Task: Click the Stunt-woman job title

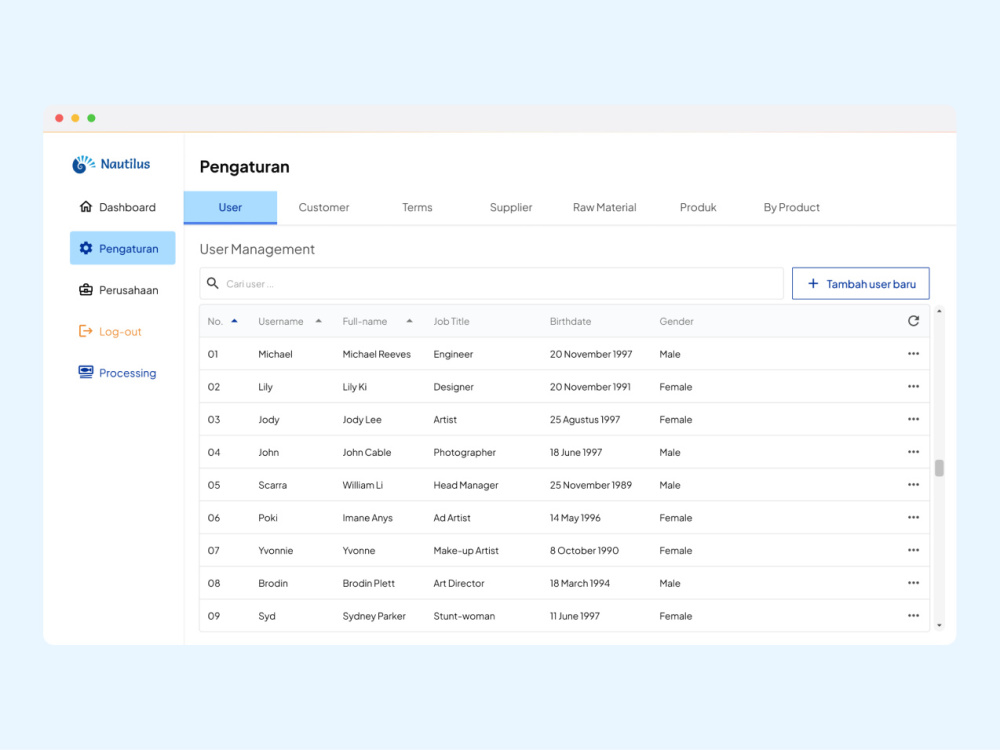Action: pyautogui.click(x=464, y=616)
